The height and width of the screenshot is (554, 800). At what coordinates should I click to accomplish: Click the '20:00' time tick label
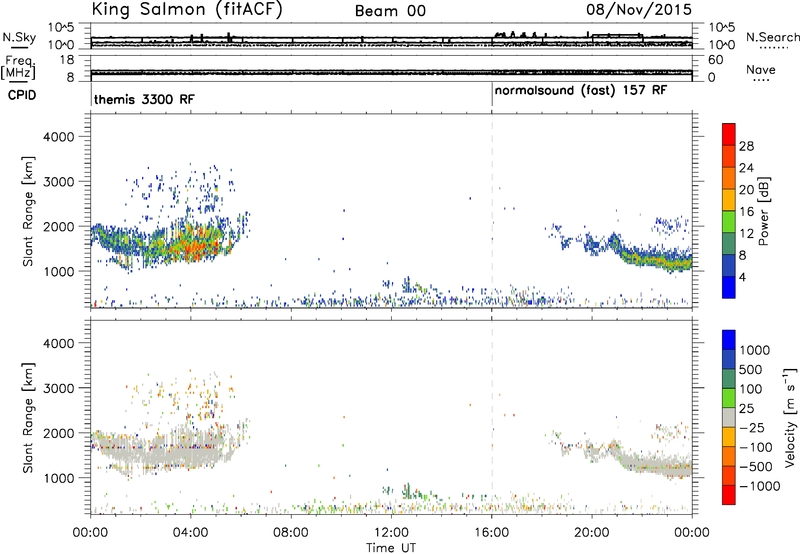(x=592, y=533)
